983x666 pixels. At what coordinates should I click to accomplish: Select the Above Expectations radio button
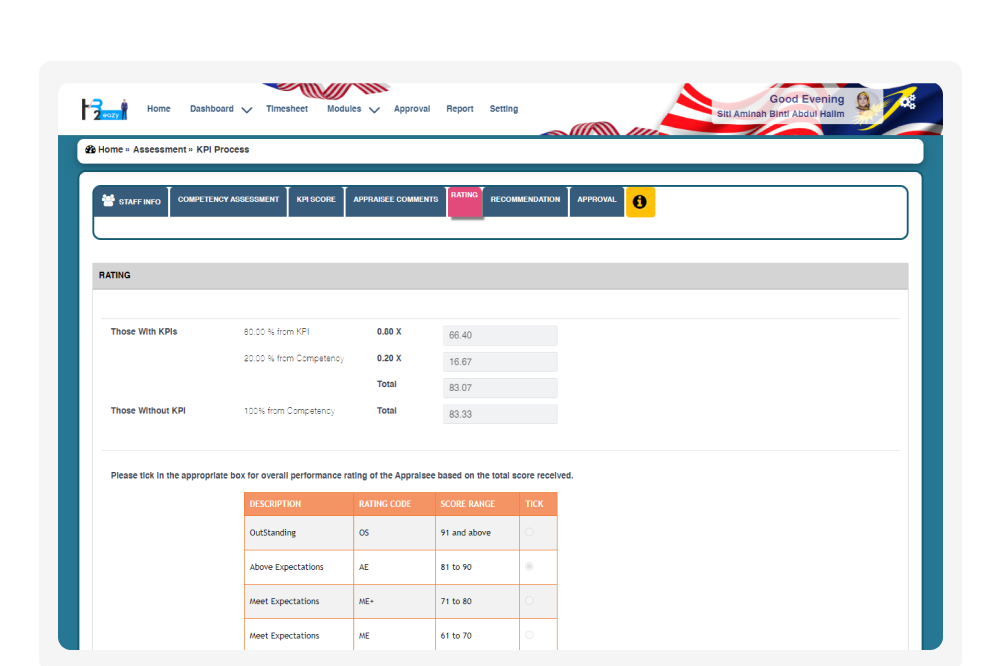coord(529,567)
